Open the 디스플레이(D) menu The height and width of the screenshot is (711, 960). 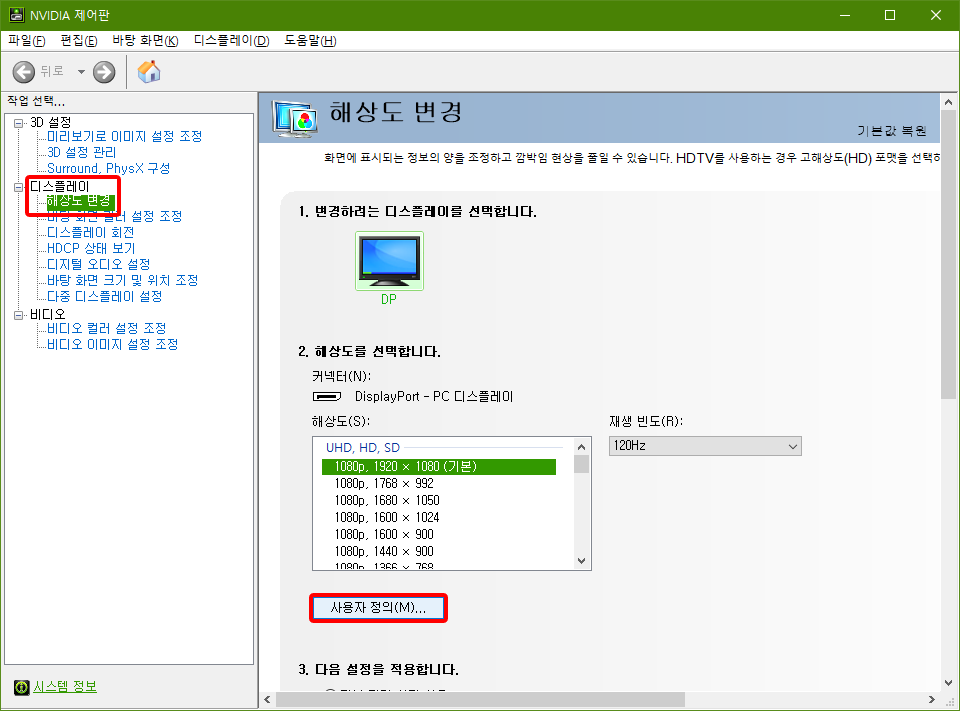231,40
